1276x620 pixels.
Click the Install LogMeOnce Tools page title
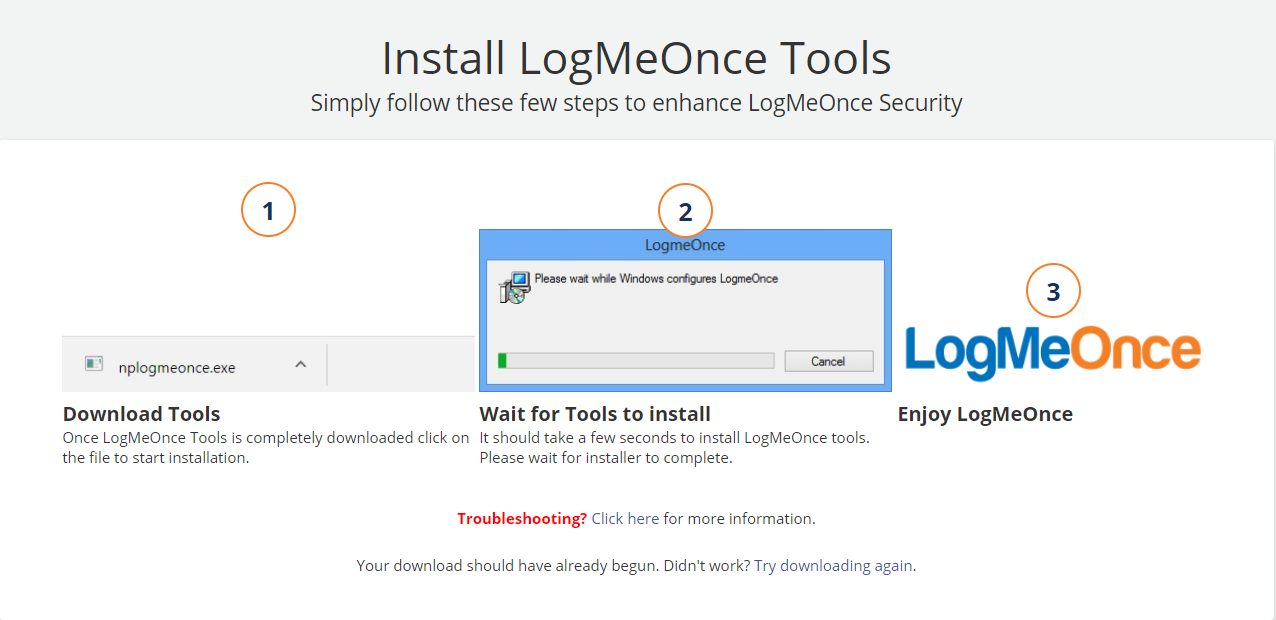(637, 58)
